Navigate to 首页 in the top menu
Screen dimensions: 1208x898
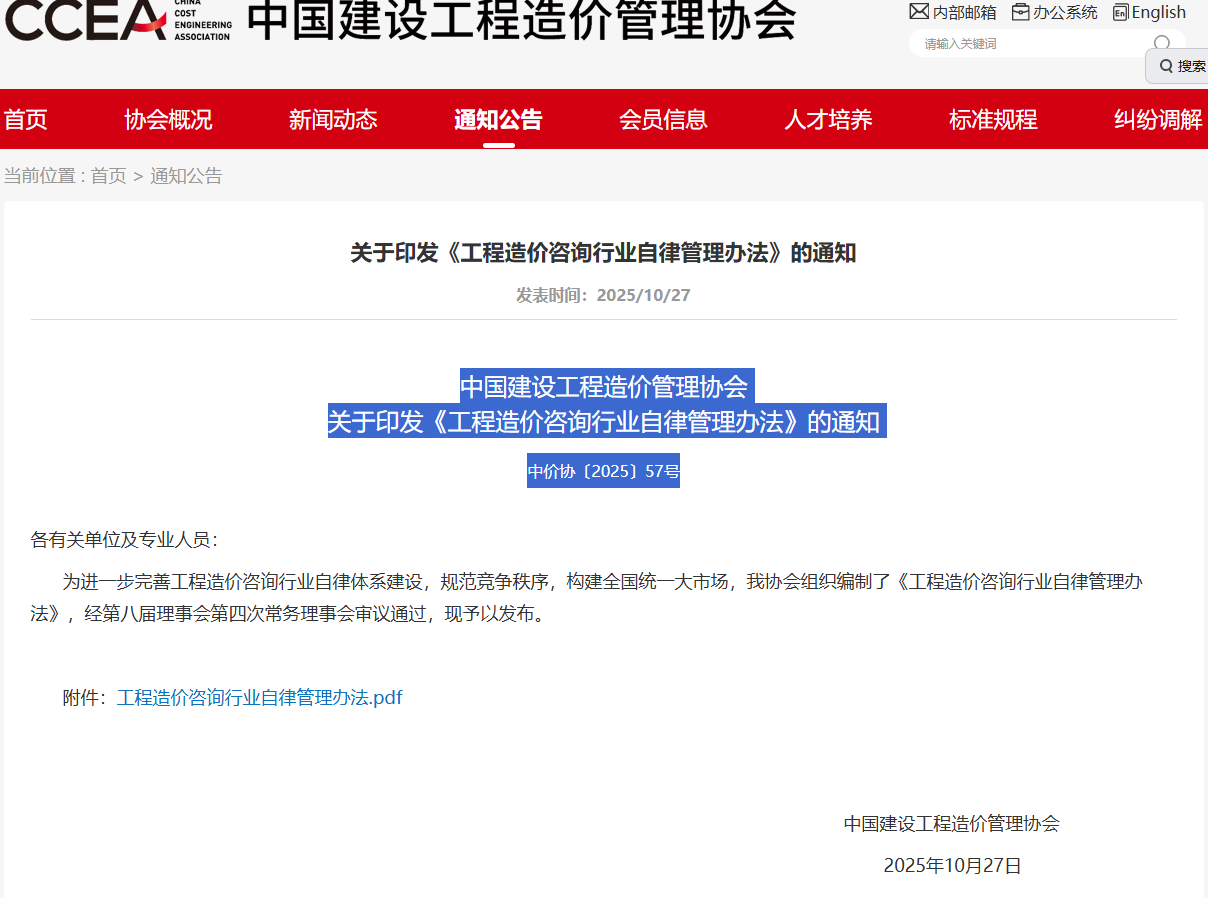[25, 119]
